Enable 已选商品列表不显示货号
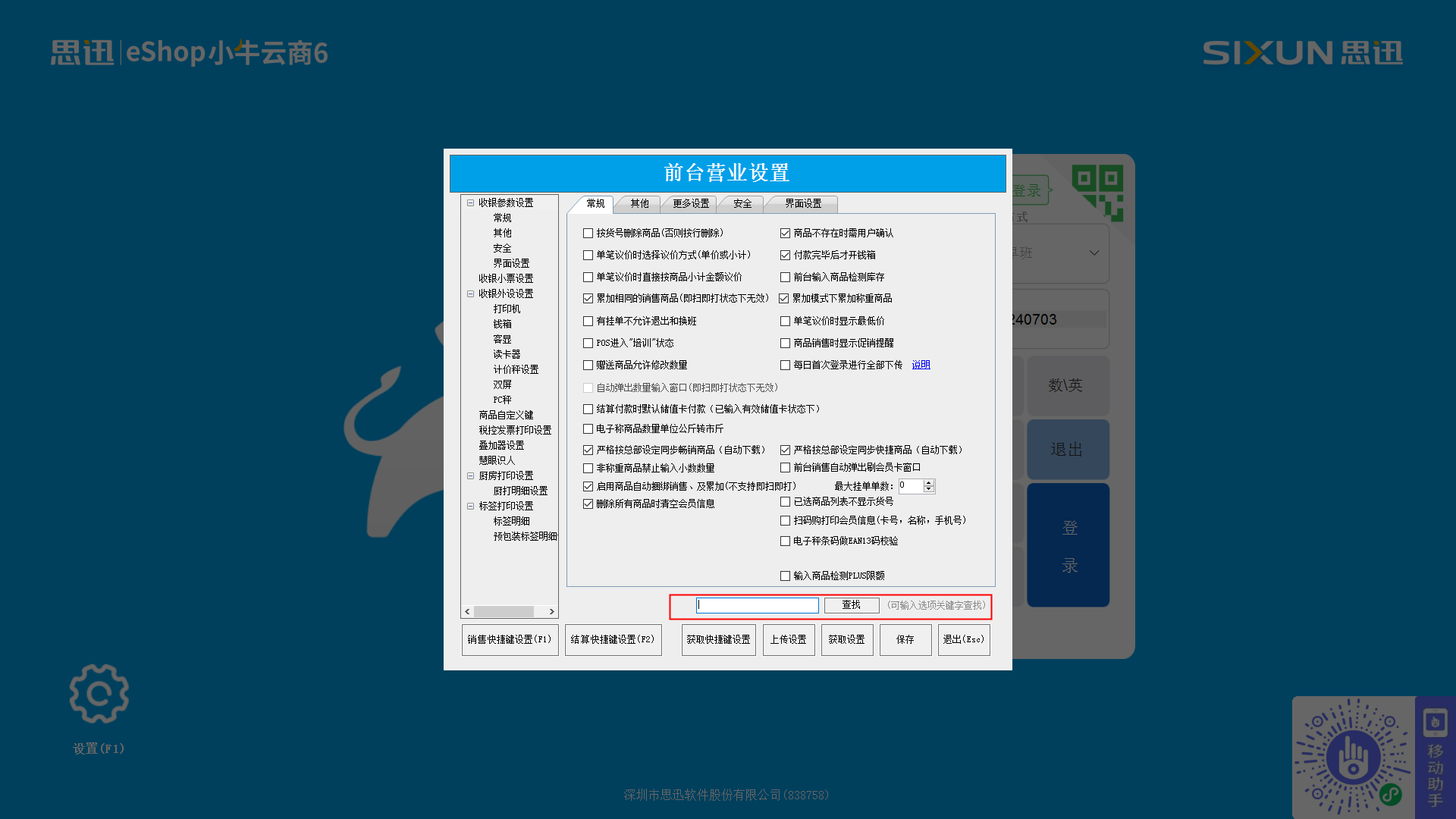The height and width of the screenshot is (819, 1456). coord(785,501)
